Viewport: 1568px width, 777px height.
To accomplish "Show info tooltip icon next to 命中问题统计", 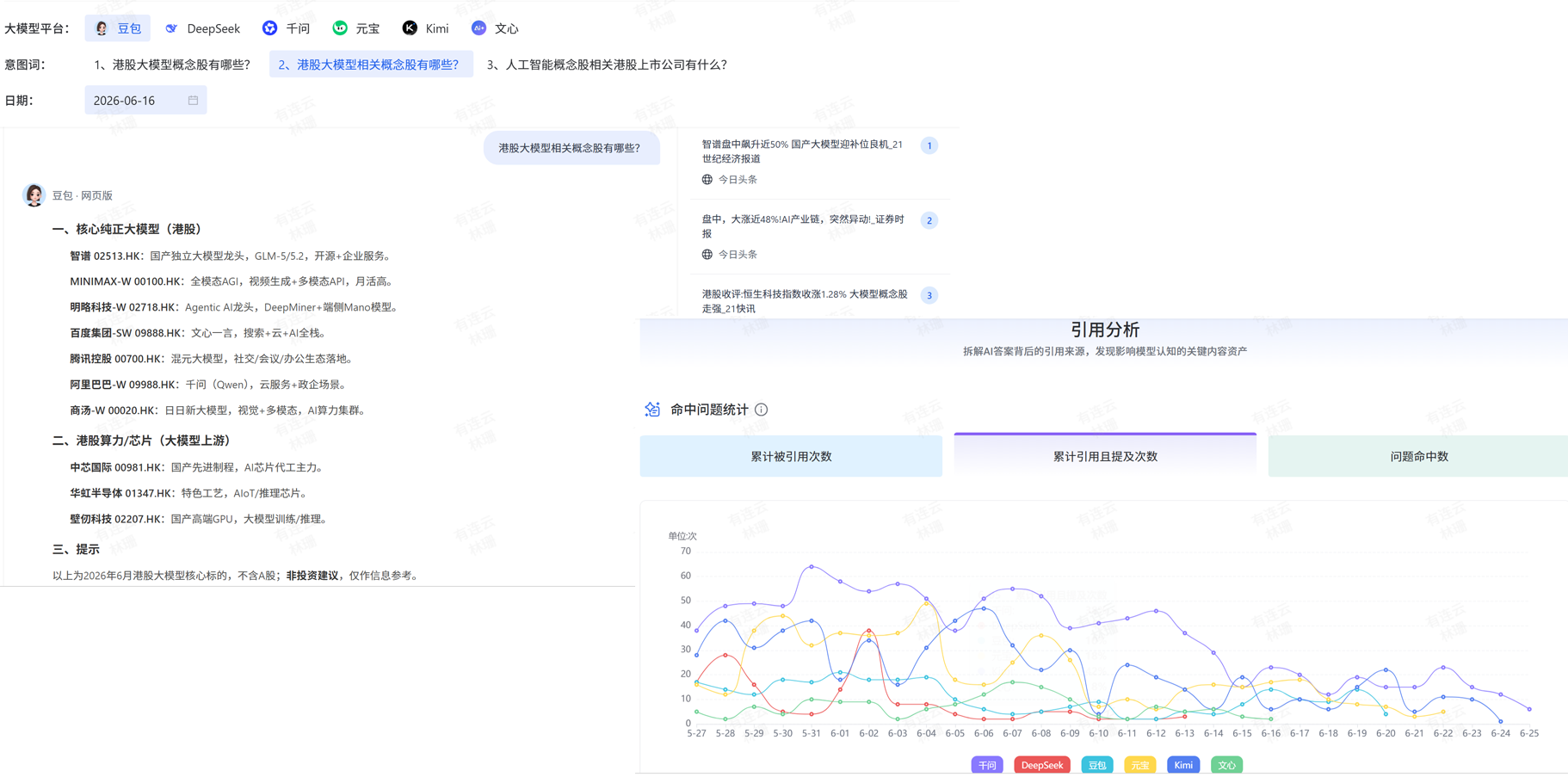I will tap(762, 410).
